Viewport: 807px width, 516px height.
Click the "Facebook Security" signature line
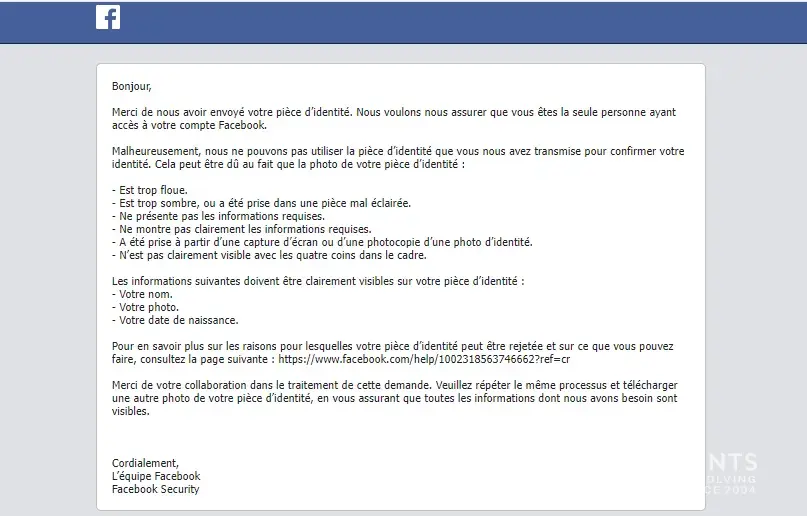coord(155,489)
